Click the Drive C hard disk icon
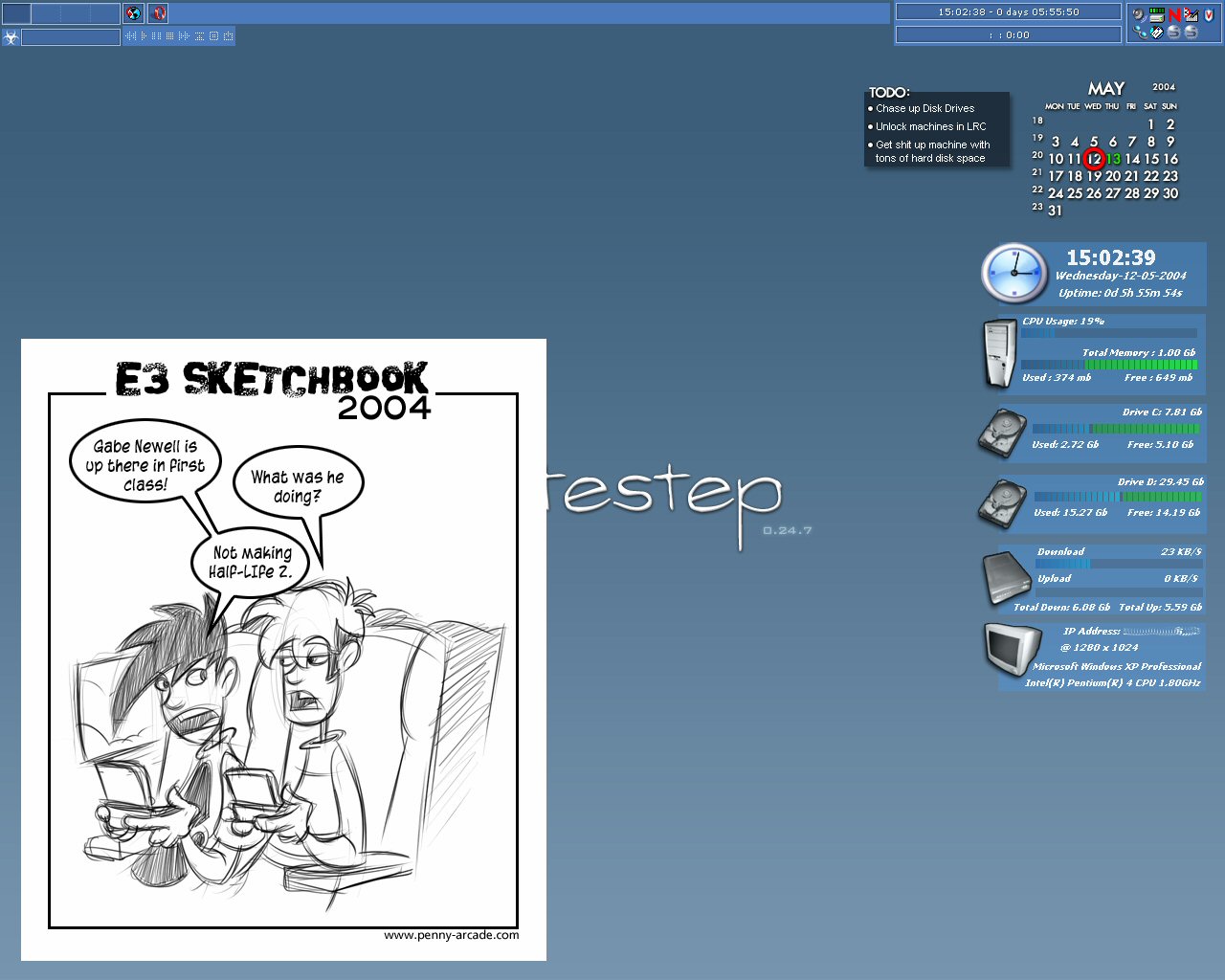The width and height of the screenshot is (1225, 980). click(x=1002, y=433)
